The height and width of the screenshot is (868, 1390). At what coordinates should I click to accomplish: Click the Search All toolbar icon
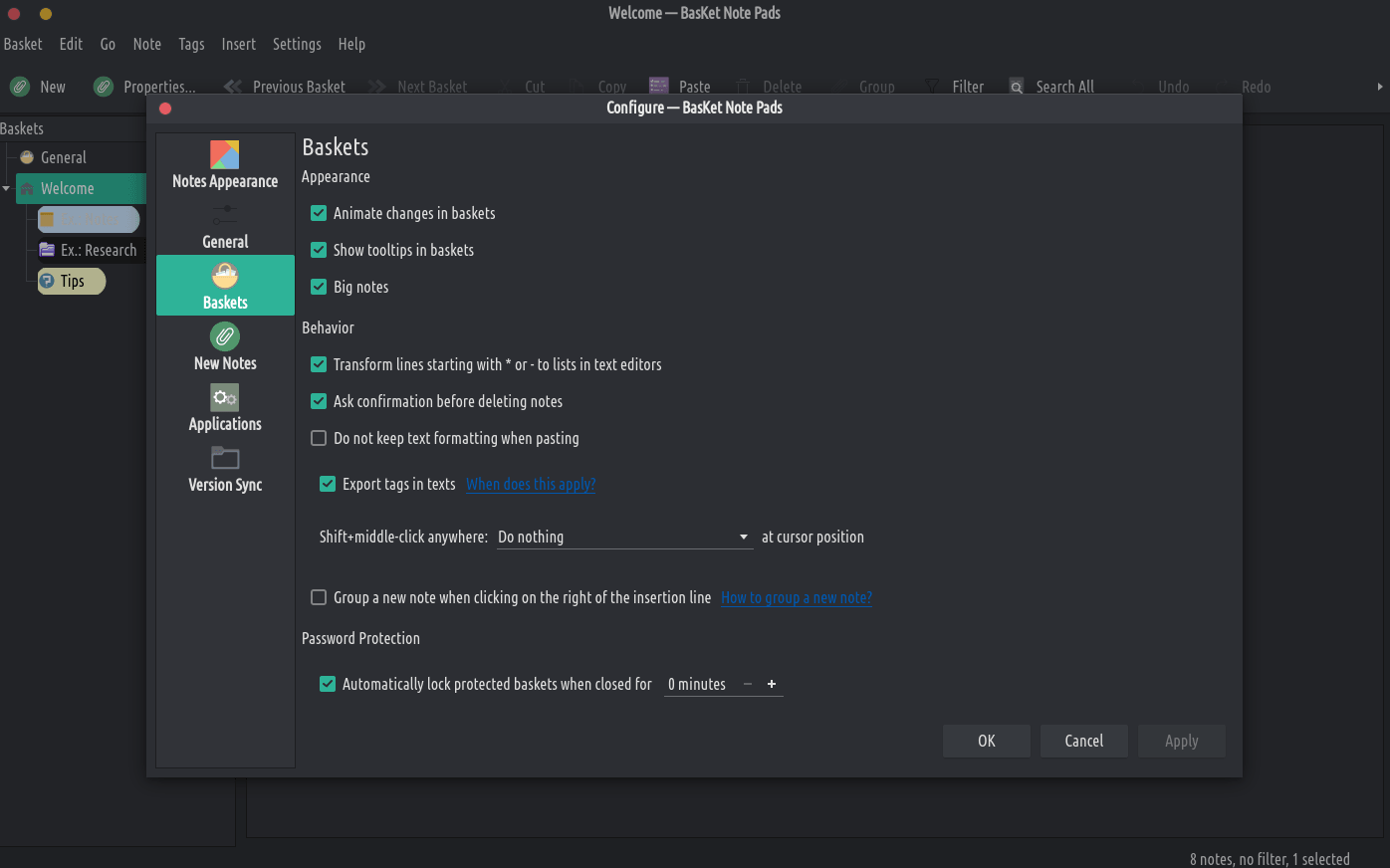tap(1017, 87)
